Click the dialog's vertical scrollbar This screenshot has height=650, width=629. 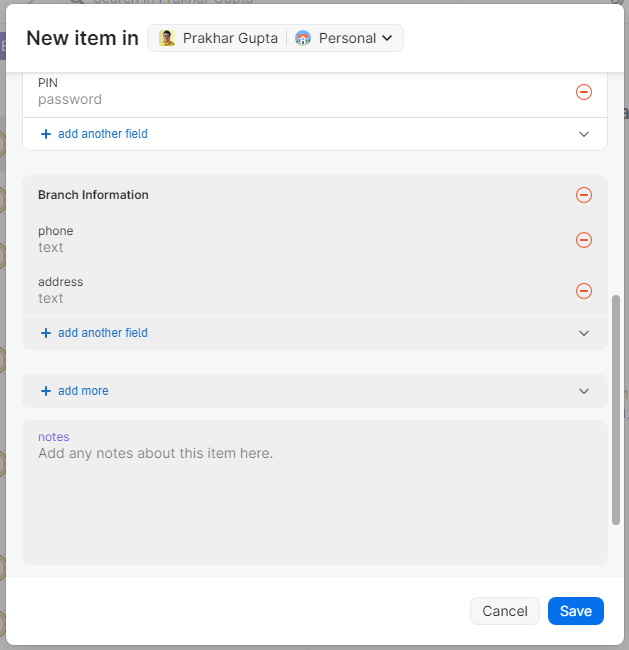616,410
